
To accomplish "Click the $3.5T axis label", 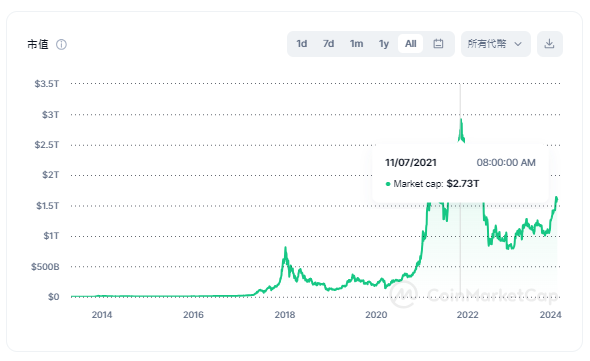I will click(x=47, y=84).
